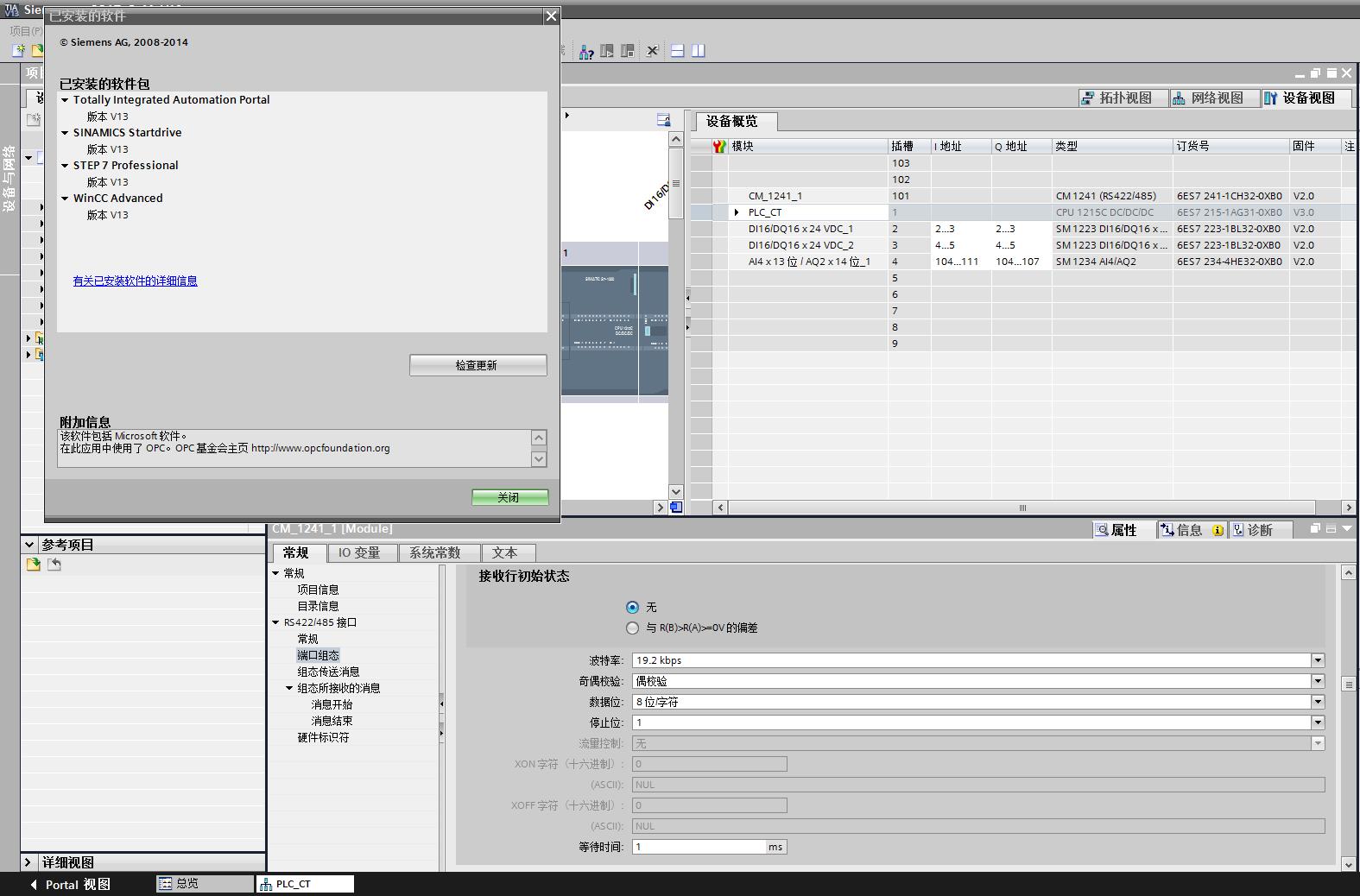
Task: Click the accessible devices icon with question mark
Action: [586, 51]
